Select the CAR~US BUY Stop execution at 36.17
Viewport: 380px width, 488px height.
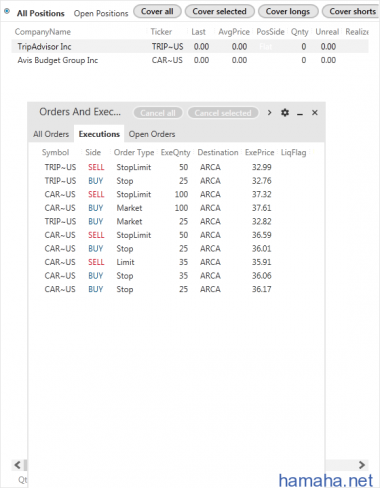[x=176, y=289]
